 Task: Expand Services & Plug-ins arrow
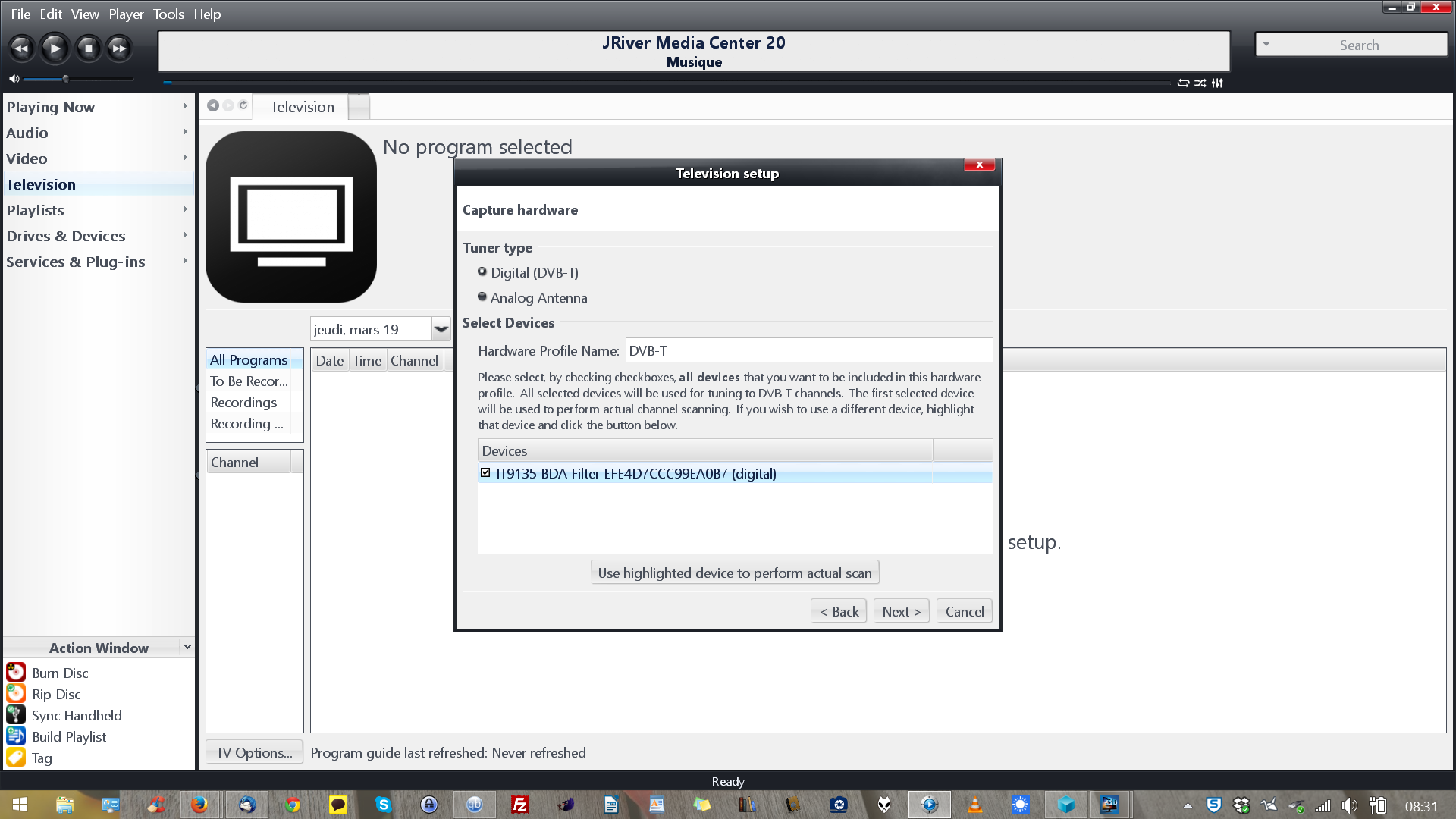pyautogui.click(x=185, y=261)
